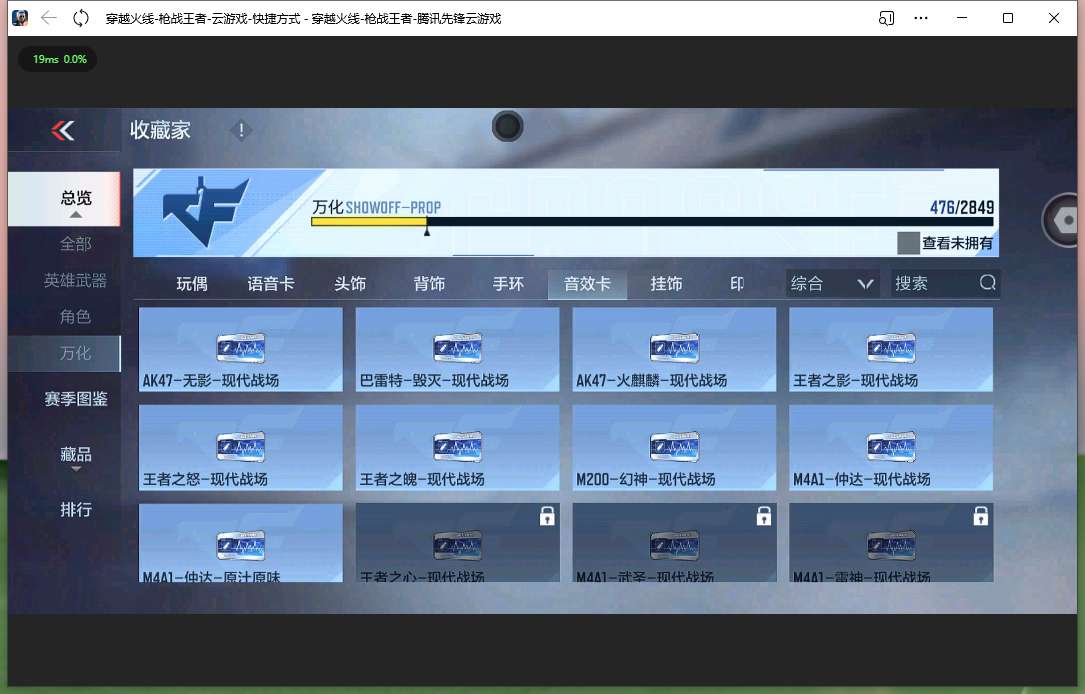Select 英雄武器 in the sidebar
1085x694 pixels.
click(75, 280)
